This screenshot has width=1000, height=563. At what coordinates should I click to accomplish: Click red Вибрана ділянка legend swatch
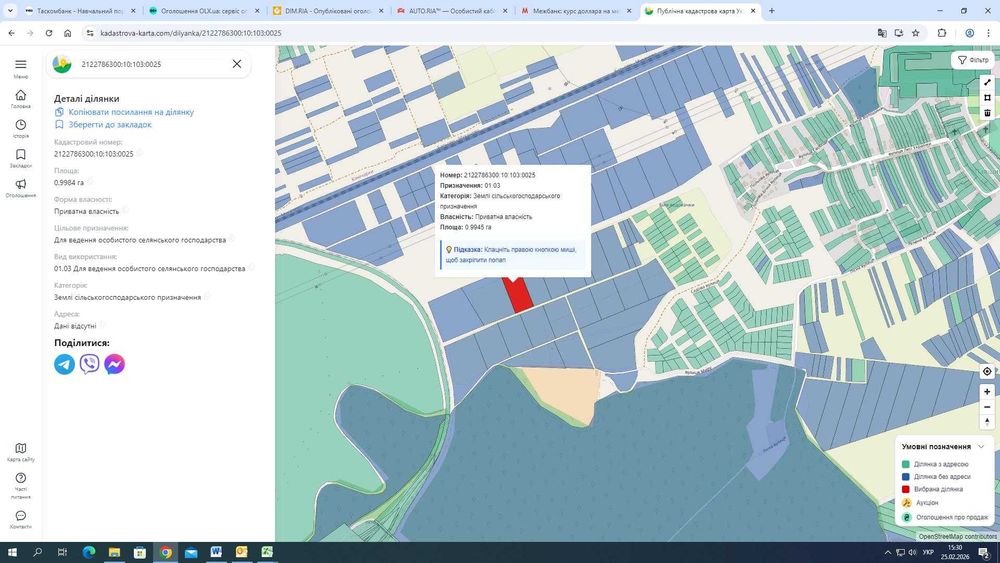point(906,490)
